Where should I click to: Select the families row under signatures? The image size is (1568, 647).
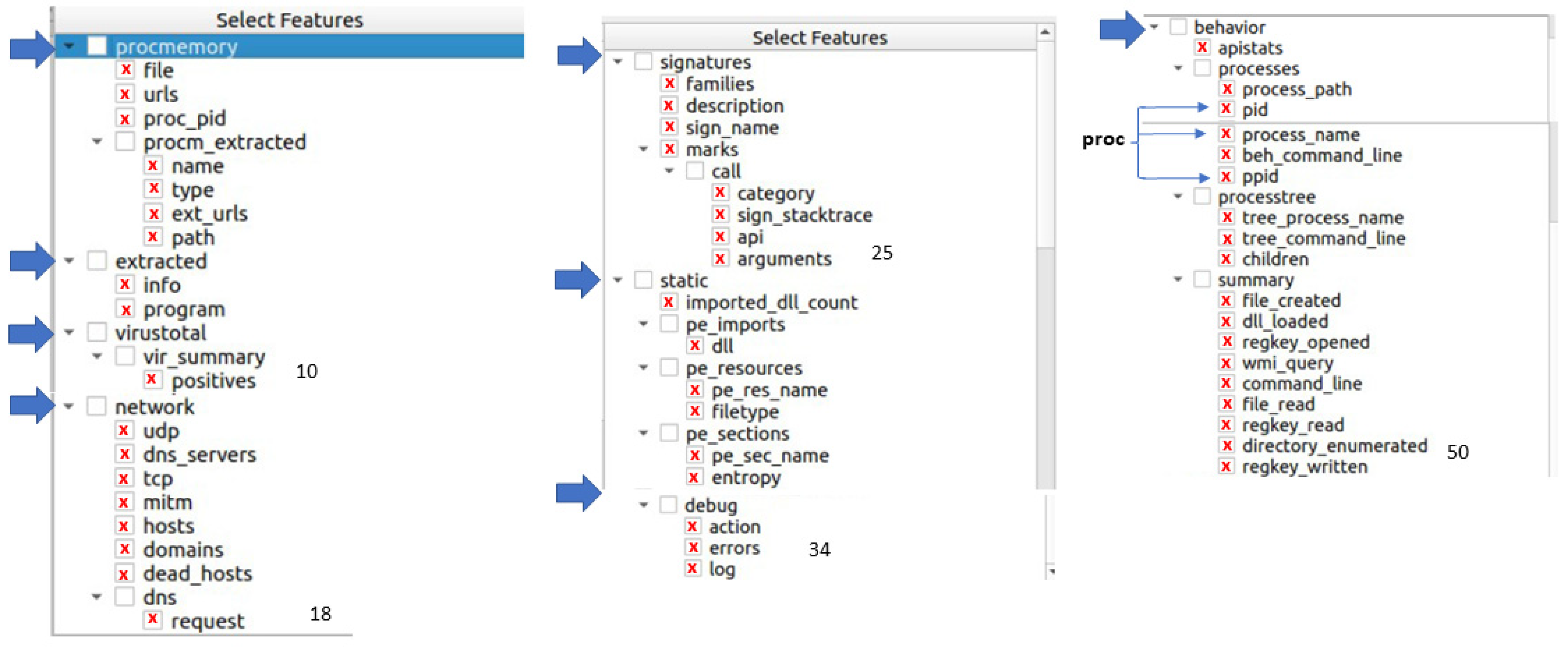719,83
